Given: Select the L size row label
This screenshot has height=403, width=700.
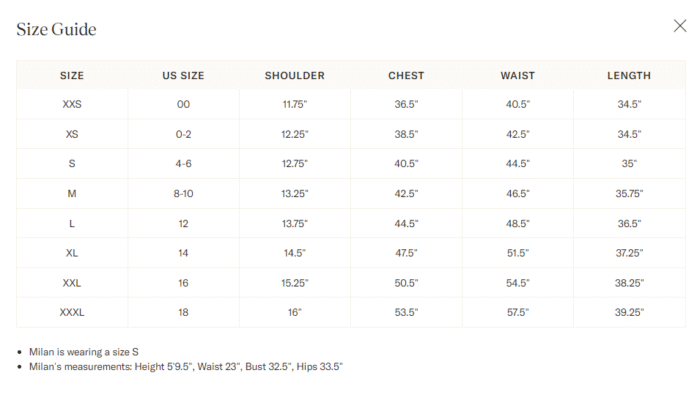Looking at the screenshot, I should pos(72,223).
